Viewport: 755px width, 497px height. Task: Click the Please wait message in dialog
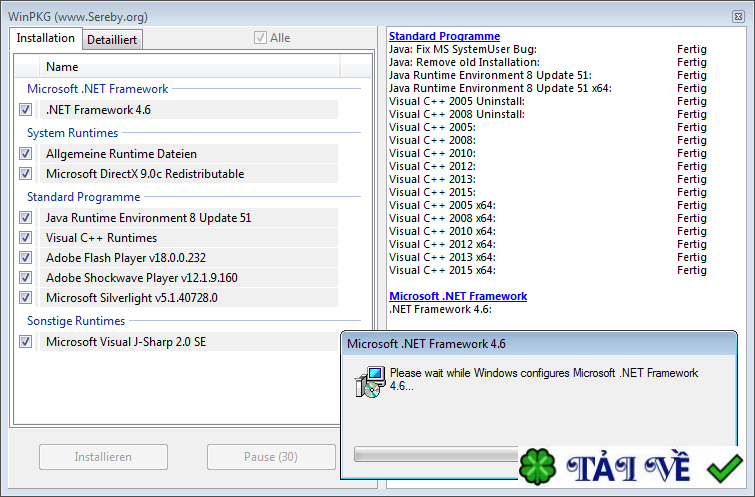544,379
